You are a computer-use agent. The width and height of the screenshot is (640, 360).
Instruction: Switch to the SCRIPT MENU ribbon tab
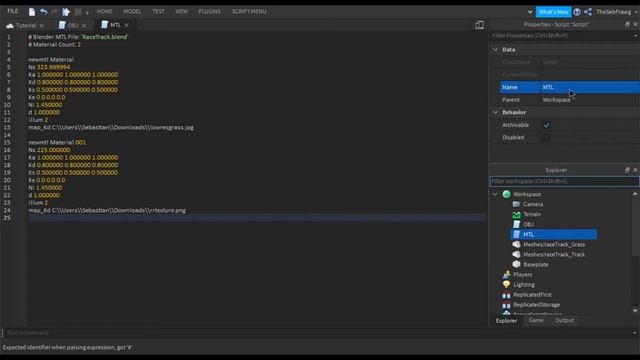point(249,11)
